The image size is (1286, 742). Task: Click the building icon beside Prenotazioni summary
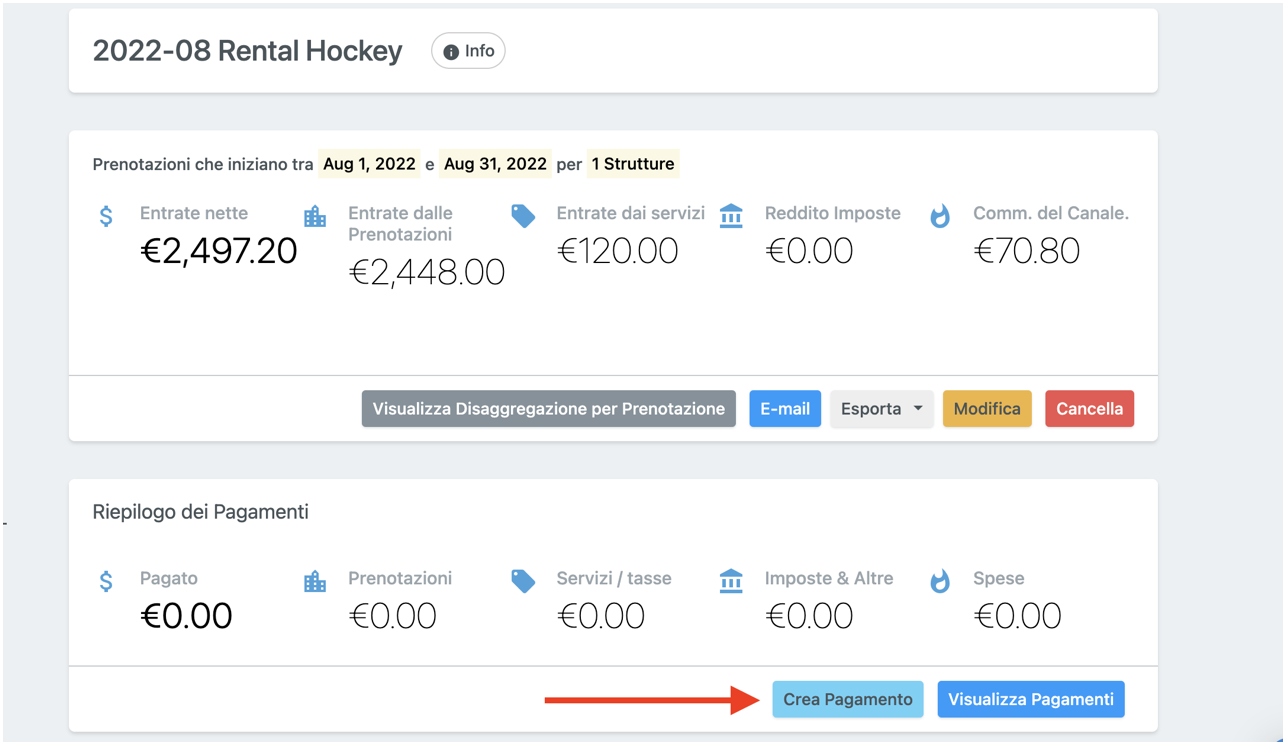click(x=315, y=581)
